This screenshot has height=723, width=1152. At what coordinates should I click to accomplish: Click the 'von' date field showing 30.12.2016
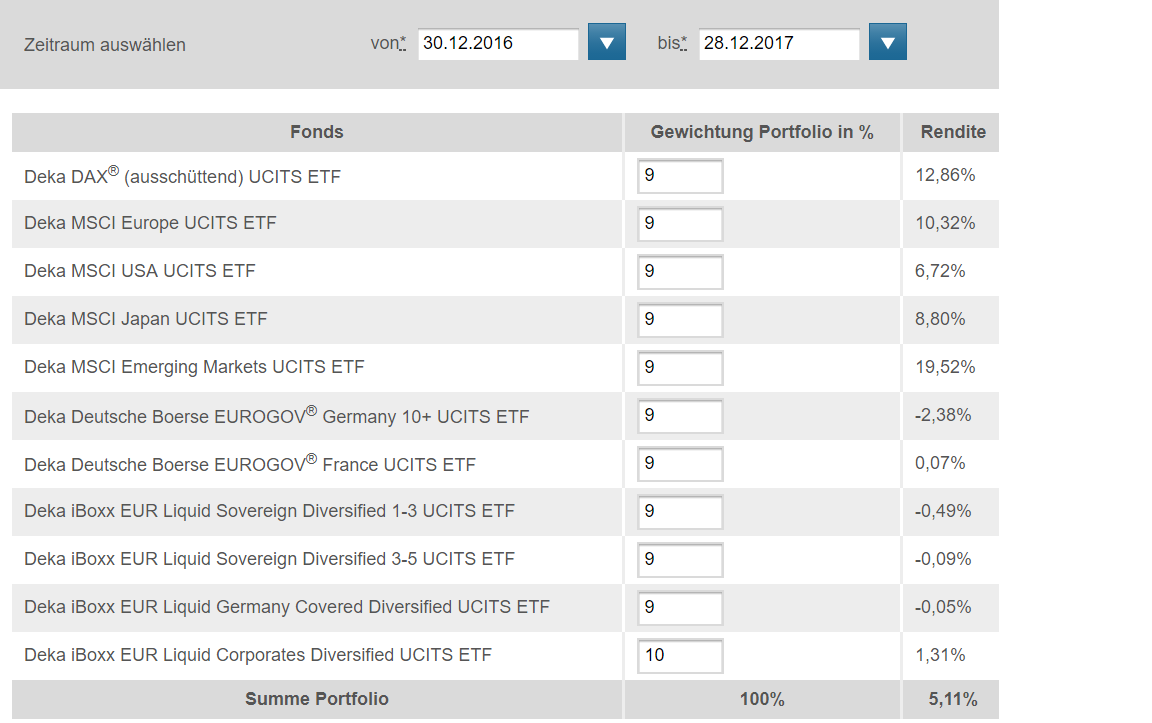click(x=498, y=44)
